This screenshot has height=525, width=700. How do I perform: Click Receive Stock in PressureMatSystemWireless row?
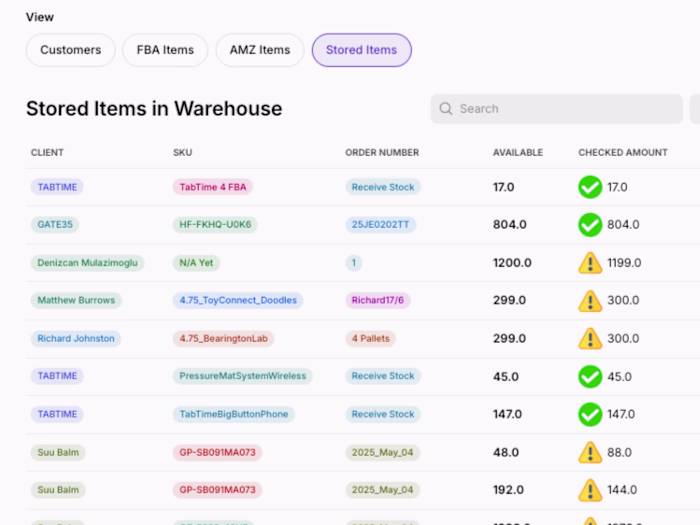pyautogui.click(x=383, y=376)
